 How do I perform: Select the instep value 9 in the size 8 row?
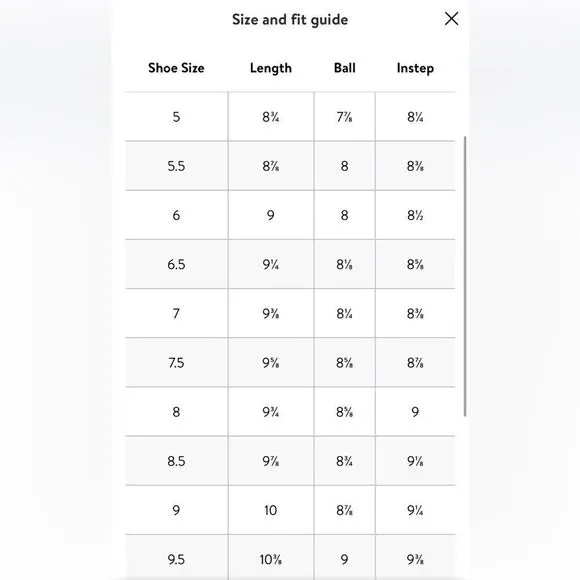(x=415, y=412)
